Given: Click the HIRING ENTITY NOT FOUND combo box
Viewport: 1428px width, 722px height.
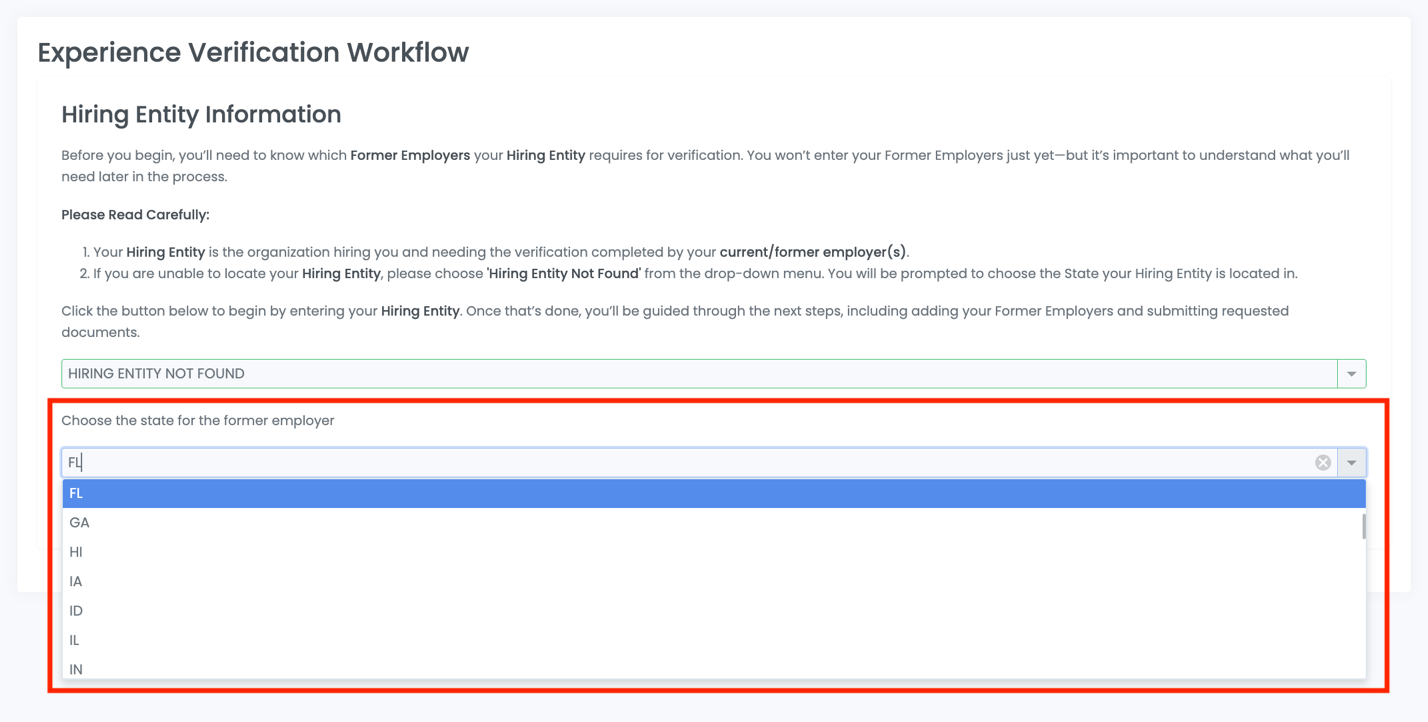Looking at the screenshot, I should tap(698, 374).
